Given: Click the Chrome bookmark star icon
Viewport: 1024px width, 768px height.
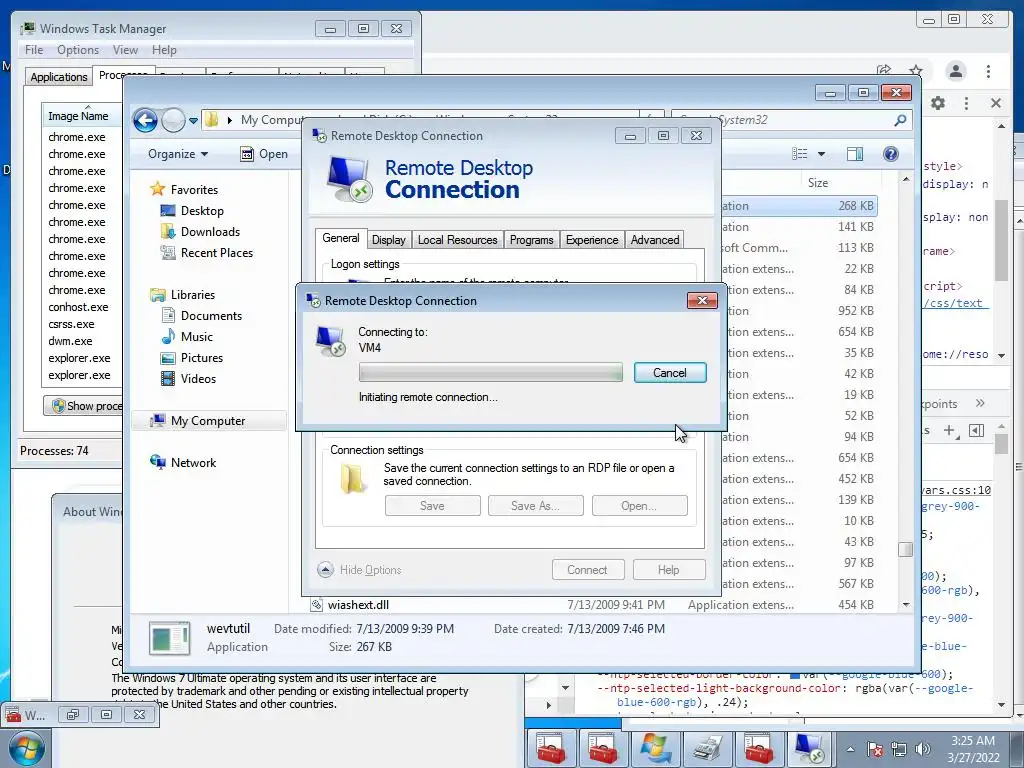Looking at the screenshot, I should 916,71.
